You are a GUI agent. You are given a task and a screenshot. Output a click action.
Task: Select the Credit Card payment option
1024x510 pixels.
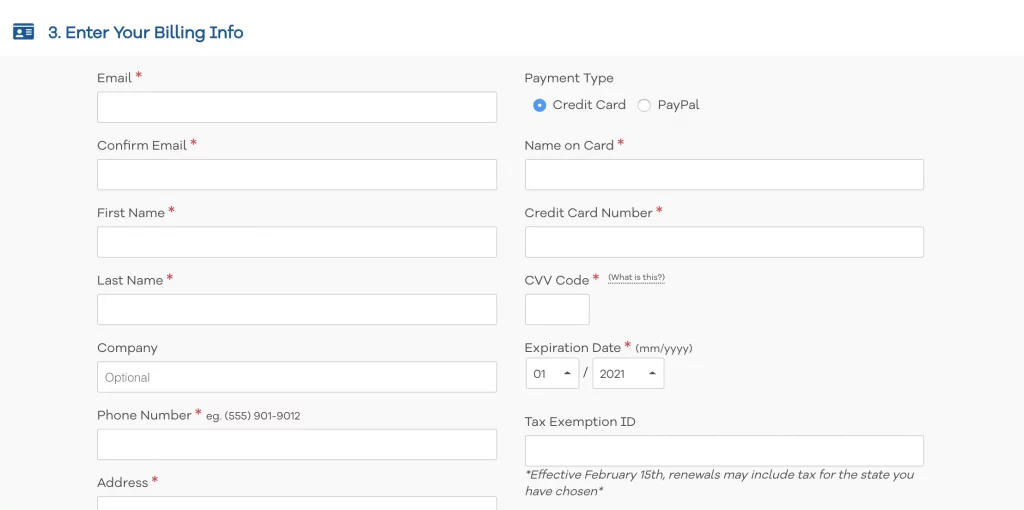[539, 105]
